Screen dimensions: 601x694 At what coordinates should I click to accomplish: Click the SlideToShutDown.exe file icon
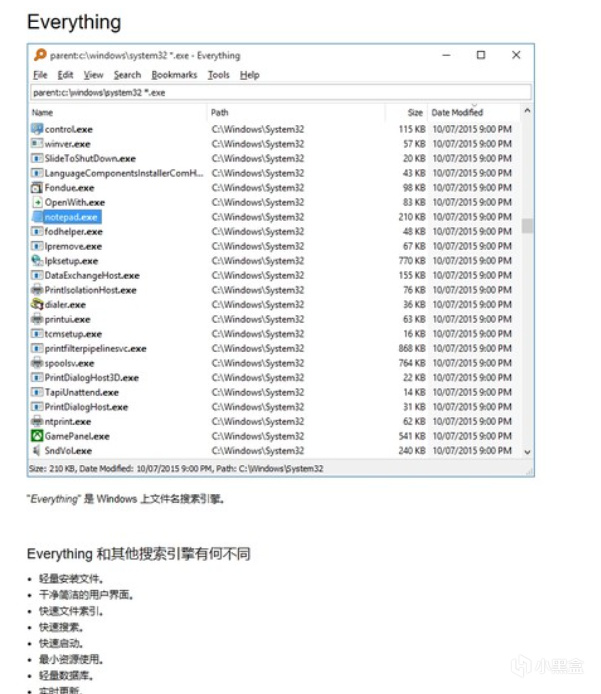37,158
